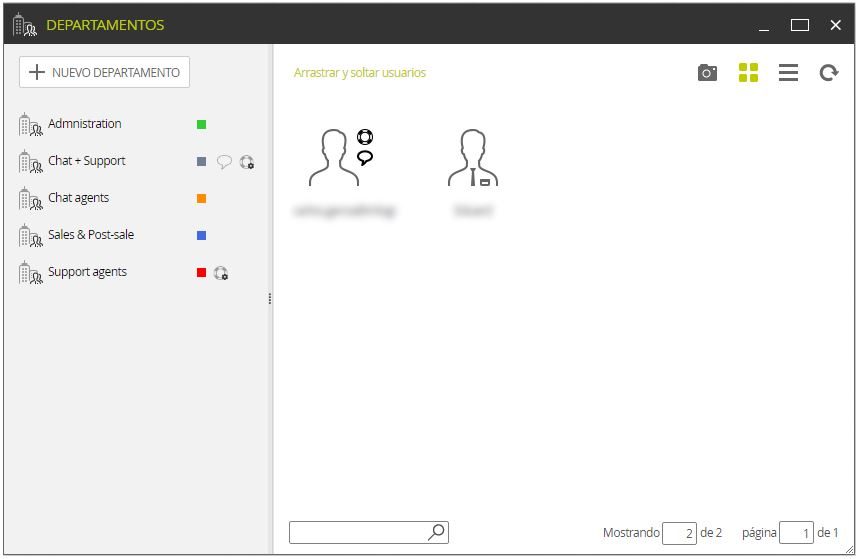Switch to list view icon
The image size is (859, 559).
[788, 72]
